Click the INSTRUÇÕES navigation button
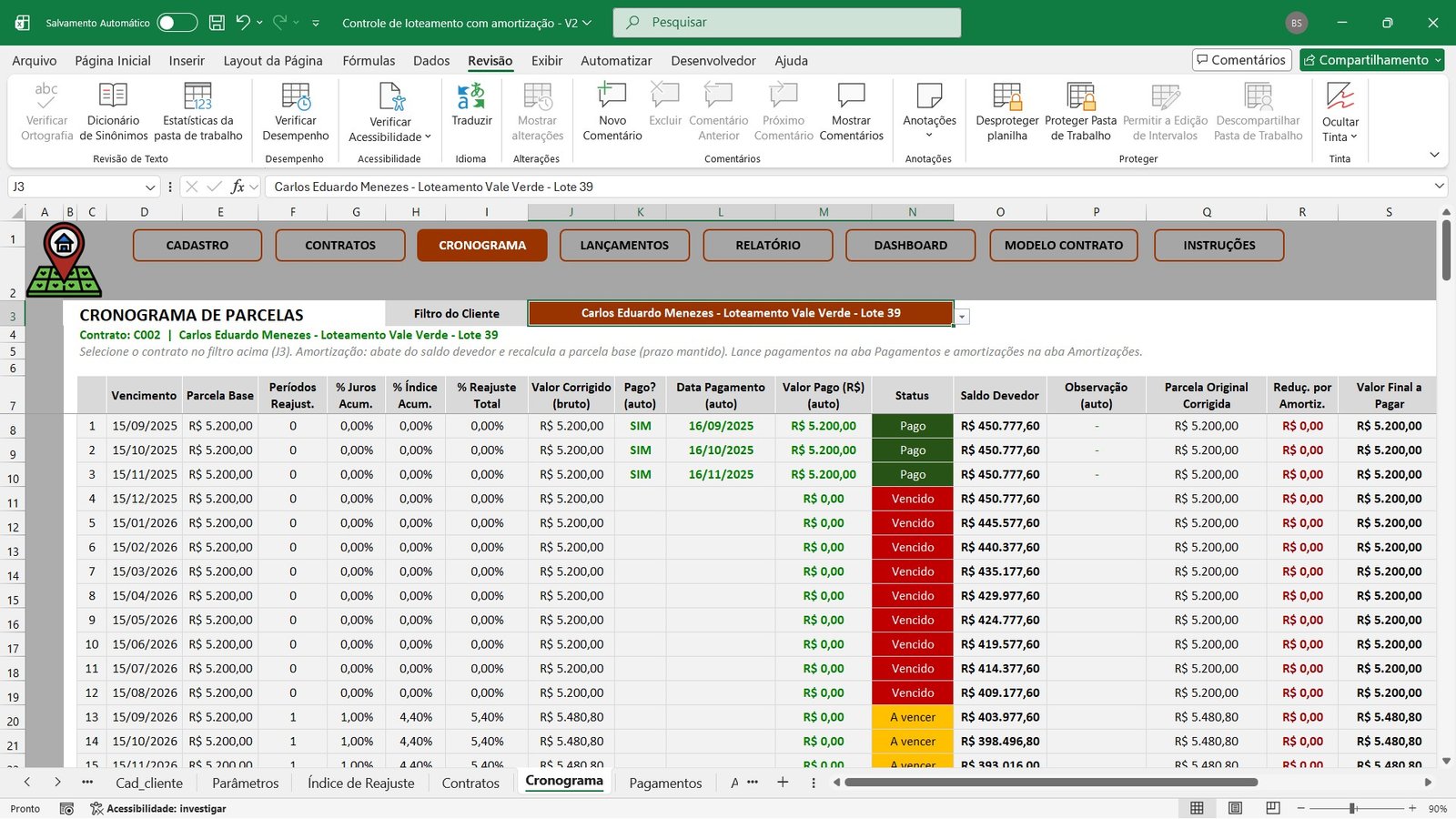Image resolution: width=1456 pixels, height=819 pixels. (x=1219, y=245)
